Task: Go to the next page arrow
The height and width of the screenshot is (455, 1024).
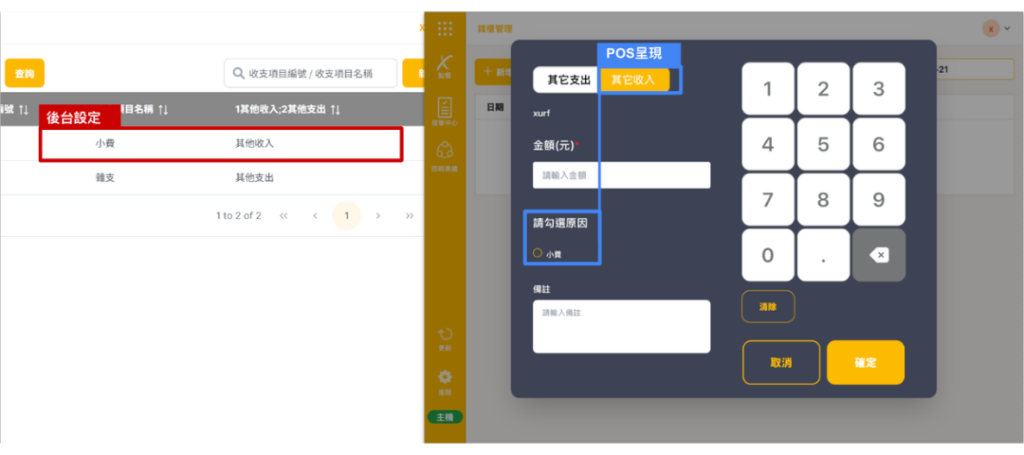Action: 378,215
